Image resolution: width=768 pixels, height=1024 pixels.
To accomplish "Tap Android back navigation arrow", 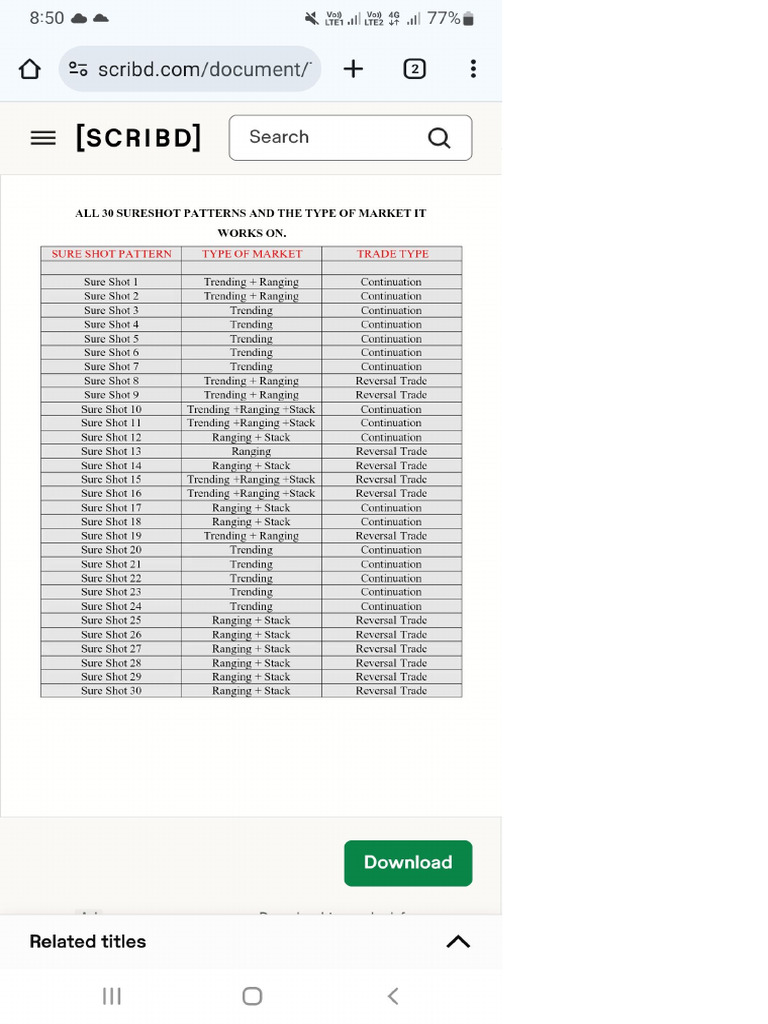I will (392, 996).
